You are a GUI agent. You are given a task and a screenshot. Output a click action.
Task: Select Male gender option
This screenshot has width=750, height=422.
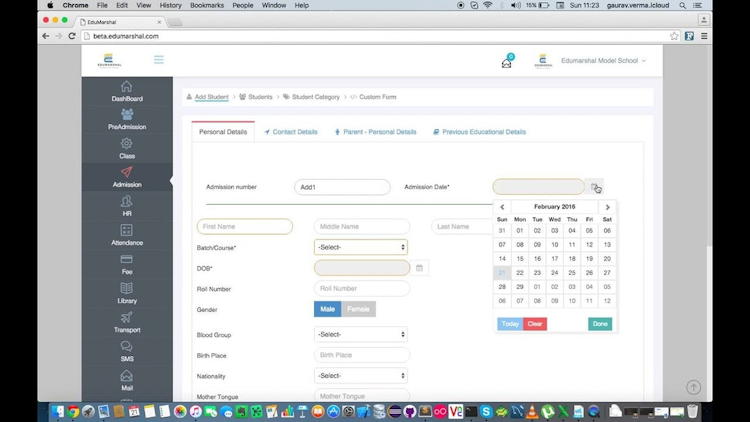click(328, 309)
